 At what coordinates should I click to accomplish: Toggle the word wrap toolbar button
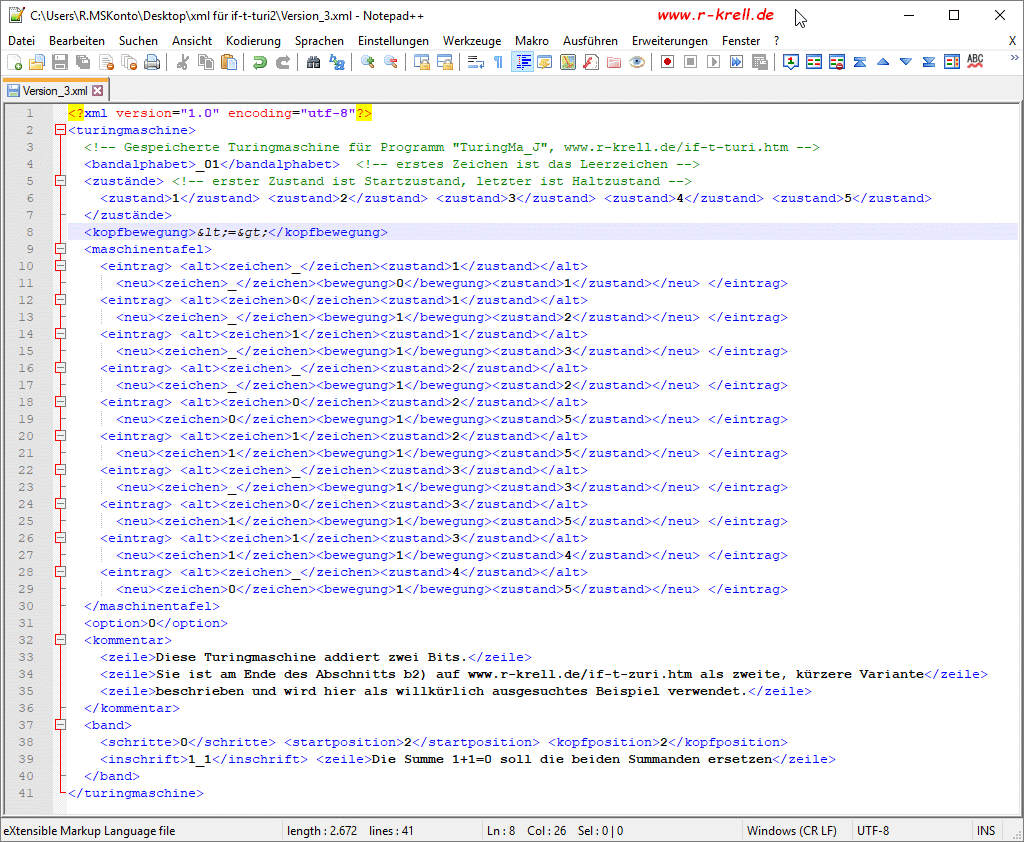[475, 62]
